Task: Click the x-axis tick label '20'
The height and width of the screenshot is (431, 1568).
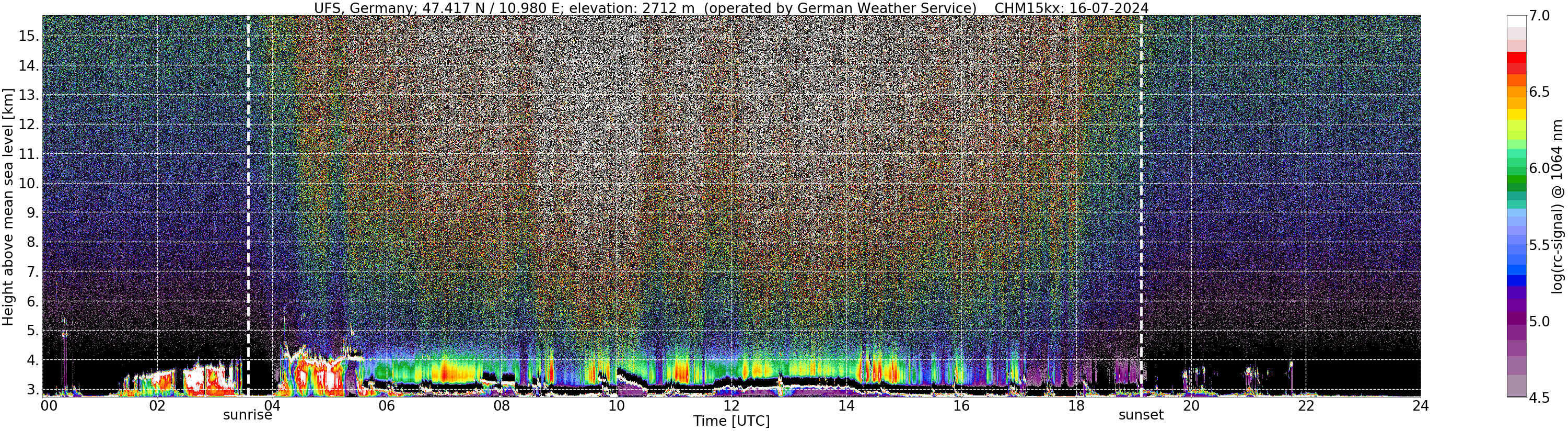Action: point(1191,406)
